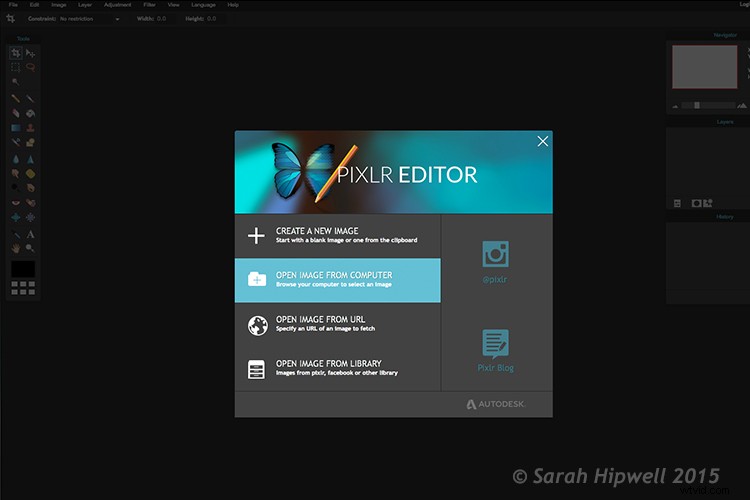Select the Sharpen tool

pos(31,159)
